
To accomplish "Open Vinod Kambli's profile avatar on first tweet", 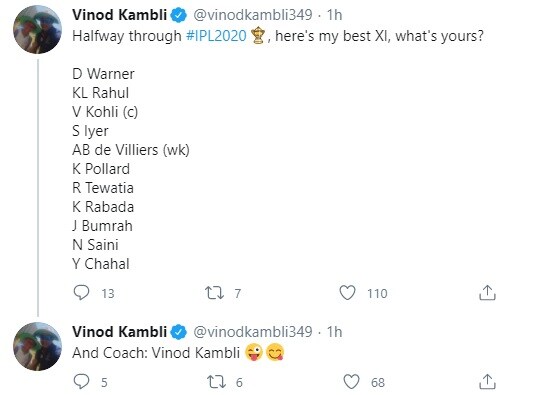I will [38, 29].
